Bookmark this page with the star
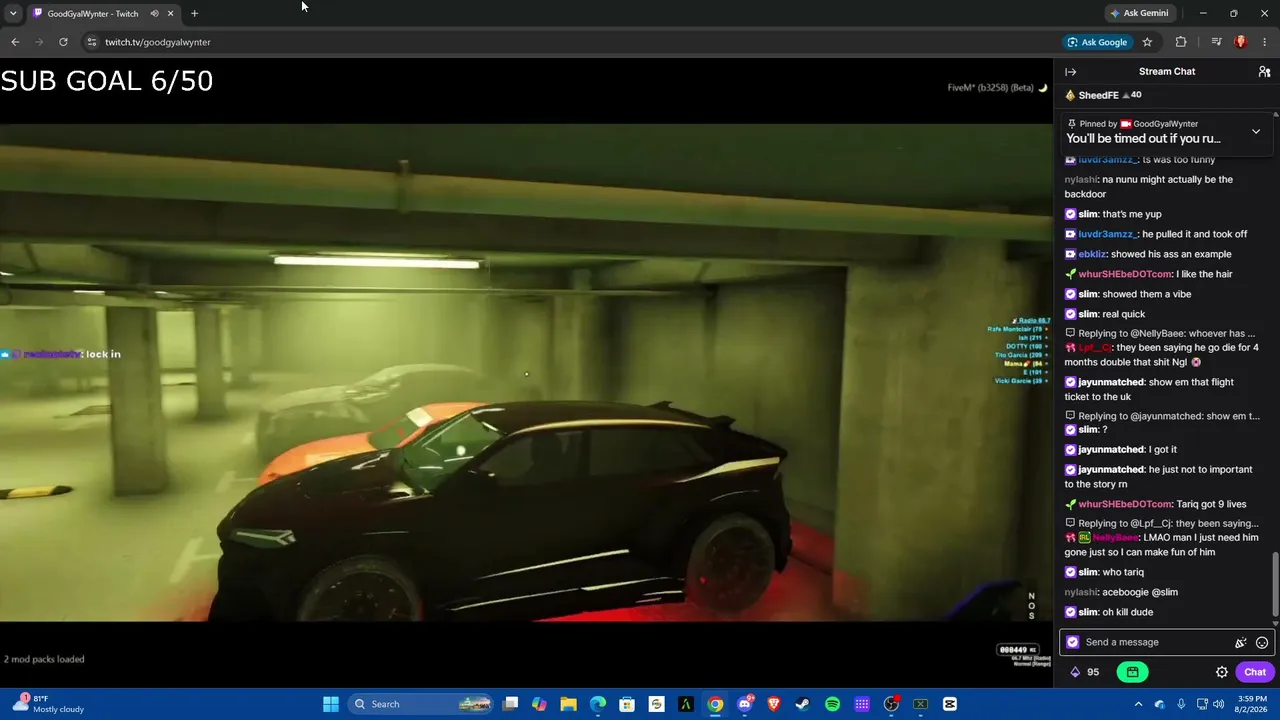This screenshot has height=720, width=1280. click(x=1147, y=42)
